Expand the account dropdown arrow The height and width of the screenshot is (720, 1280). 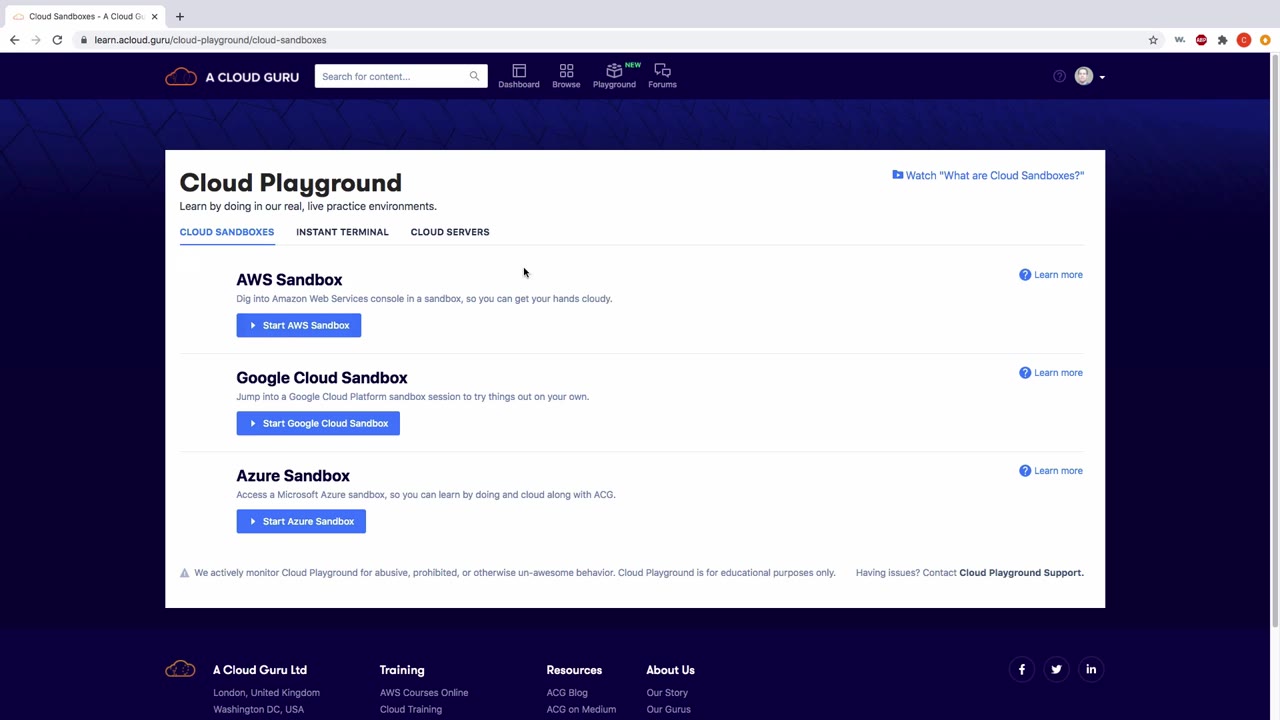click(1102, 77)
